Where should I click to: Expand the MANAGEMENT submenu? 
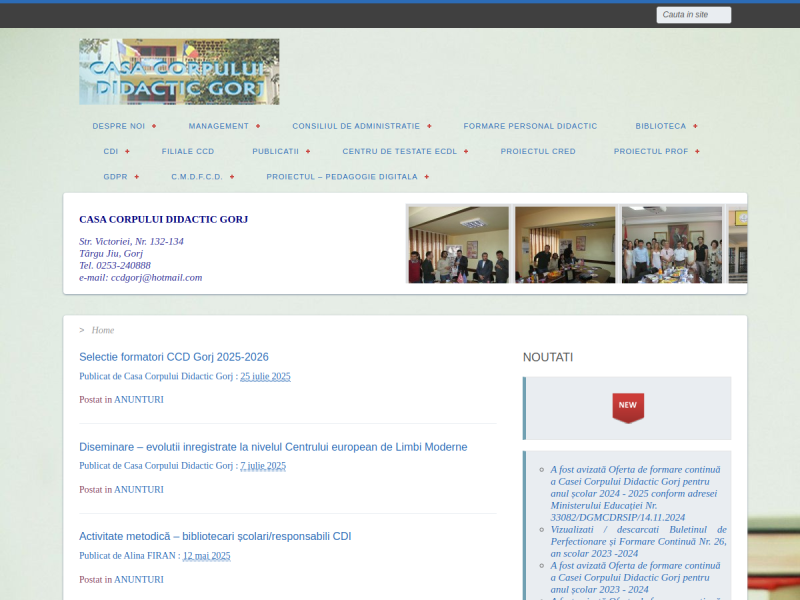219,126
